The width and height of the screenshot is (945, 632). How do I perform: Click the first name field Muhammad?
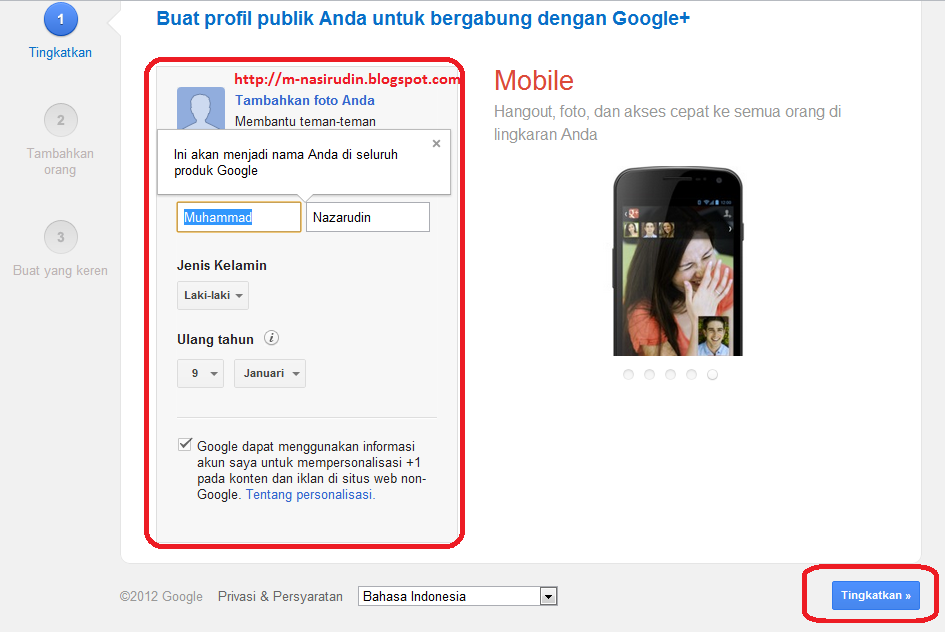pyautogui.click(x=239, y=217)
